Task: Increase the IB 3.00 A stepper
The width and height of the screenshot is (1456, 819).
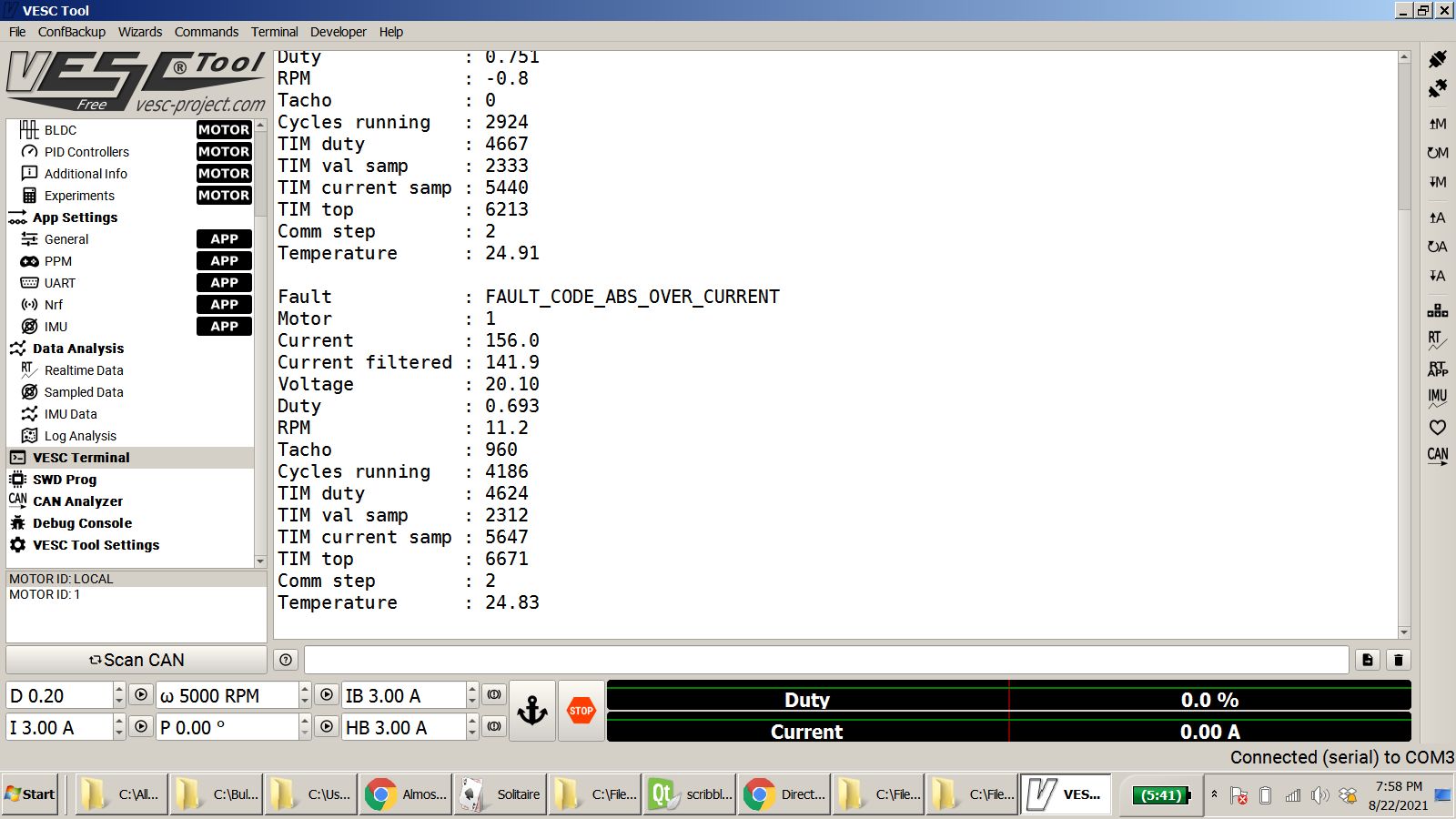Action: [472, 689]
